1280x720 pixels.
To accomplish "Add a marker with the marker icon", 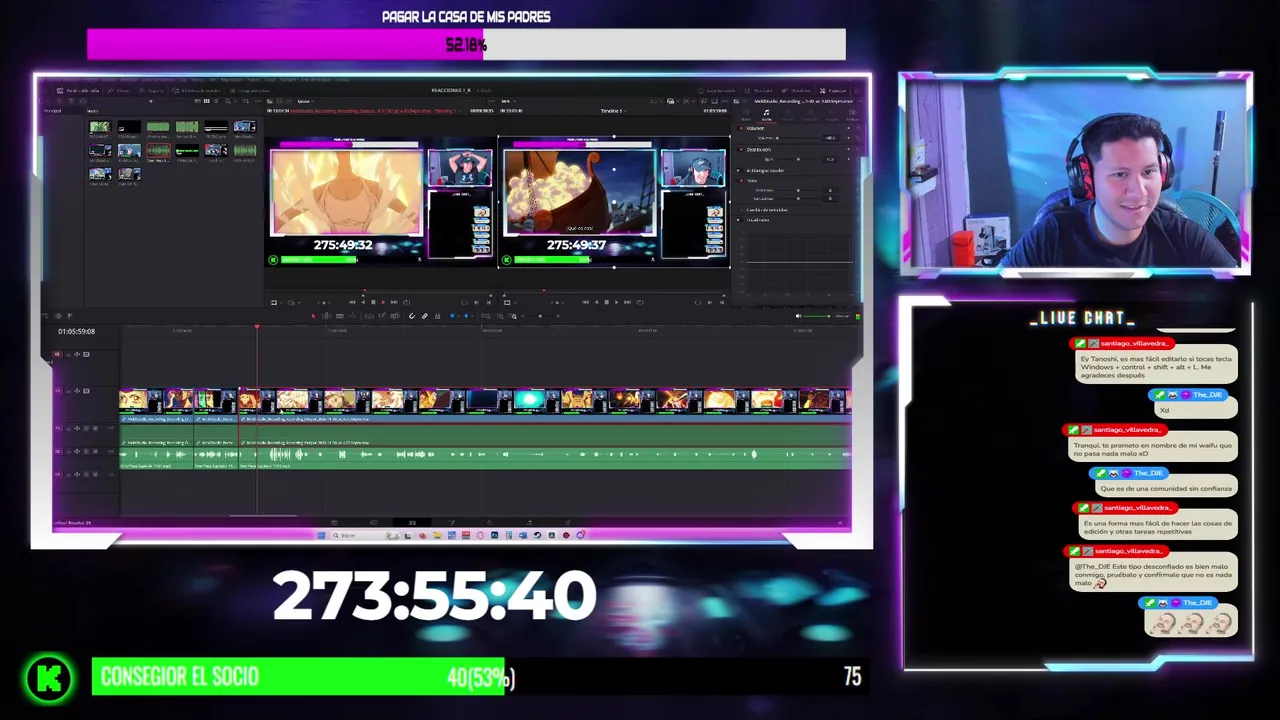I will click(x=466, y=316).
